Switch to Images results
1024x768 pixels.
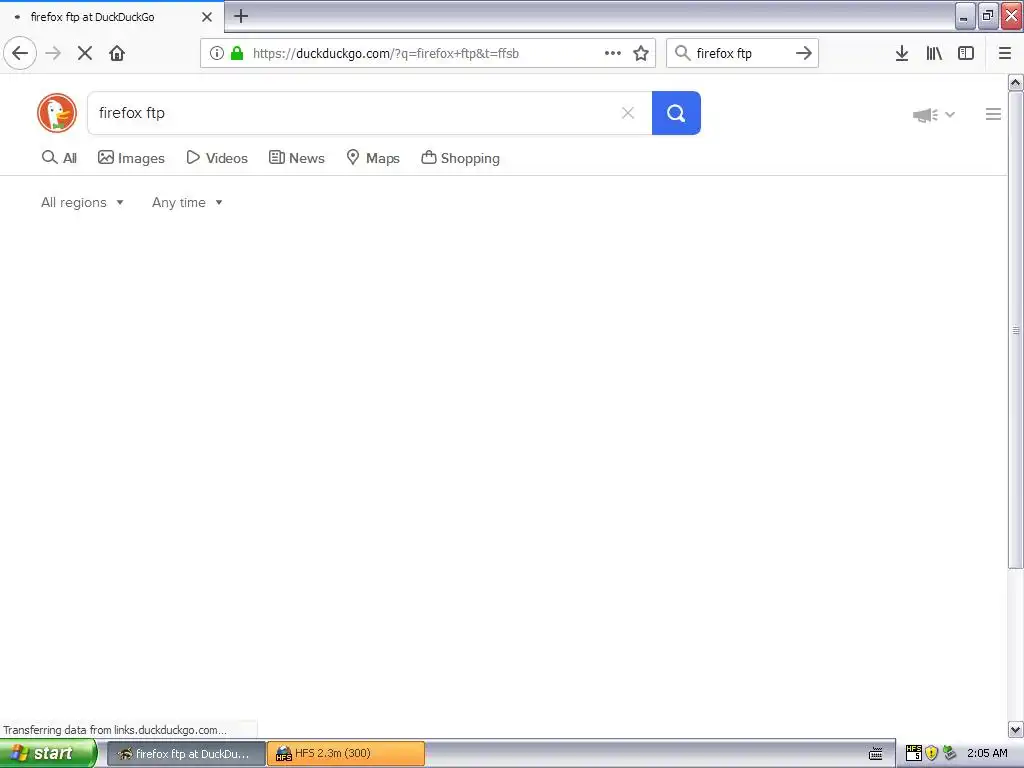(x=131, y=158)
